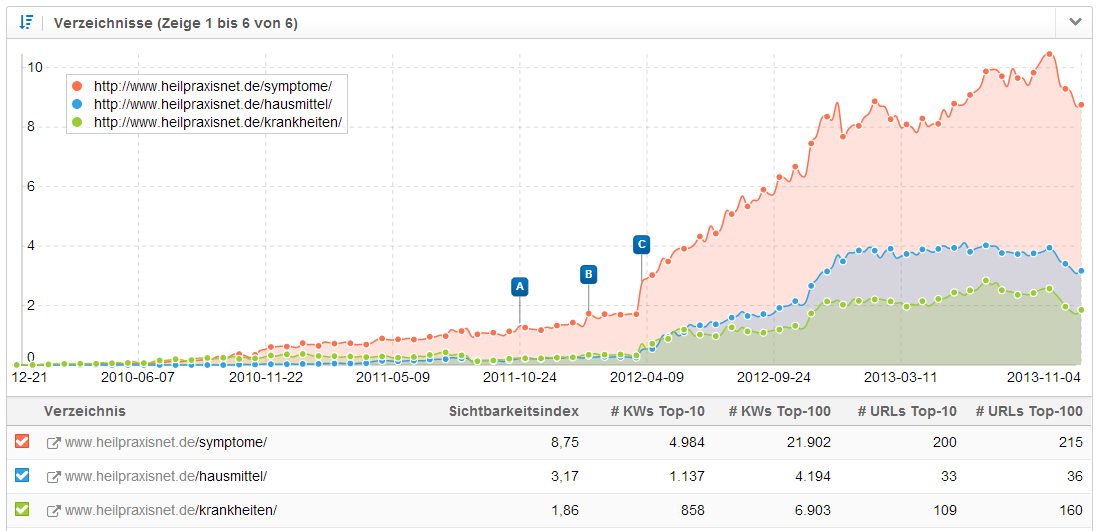Click event pin A on the chart

[x=519, y=287]
